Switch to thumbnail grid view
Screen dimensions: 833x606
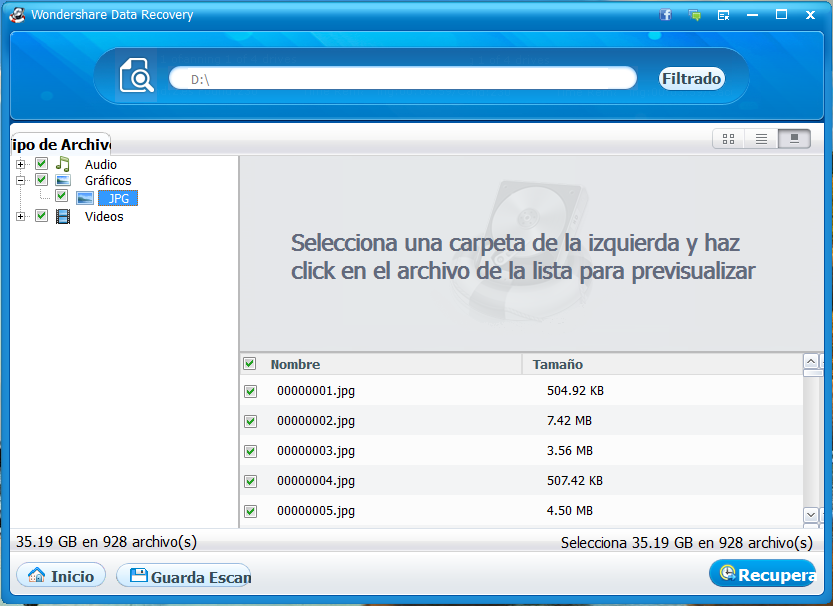click(x=728, y=139)
